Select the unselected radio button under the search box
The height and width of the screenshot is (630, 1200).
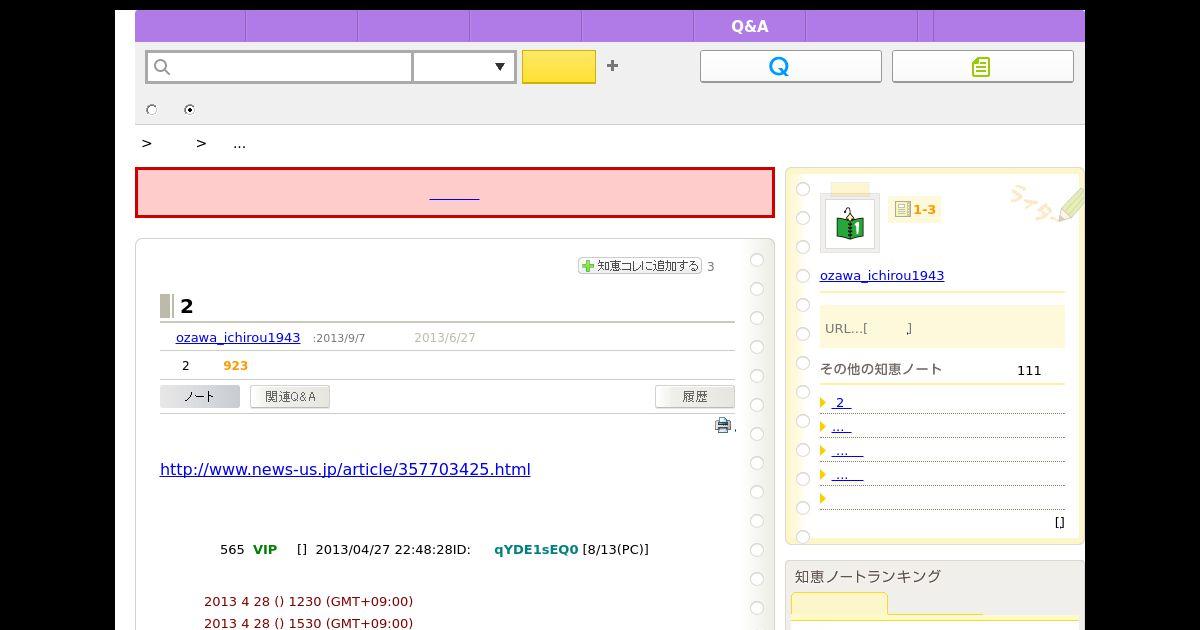152,110
